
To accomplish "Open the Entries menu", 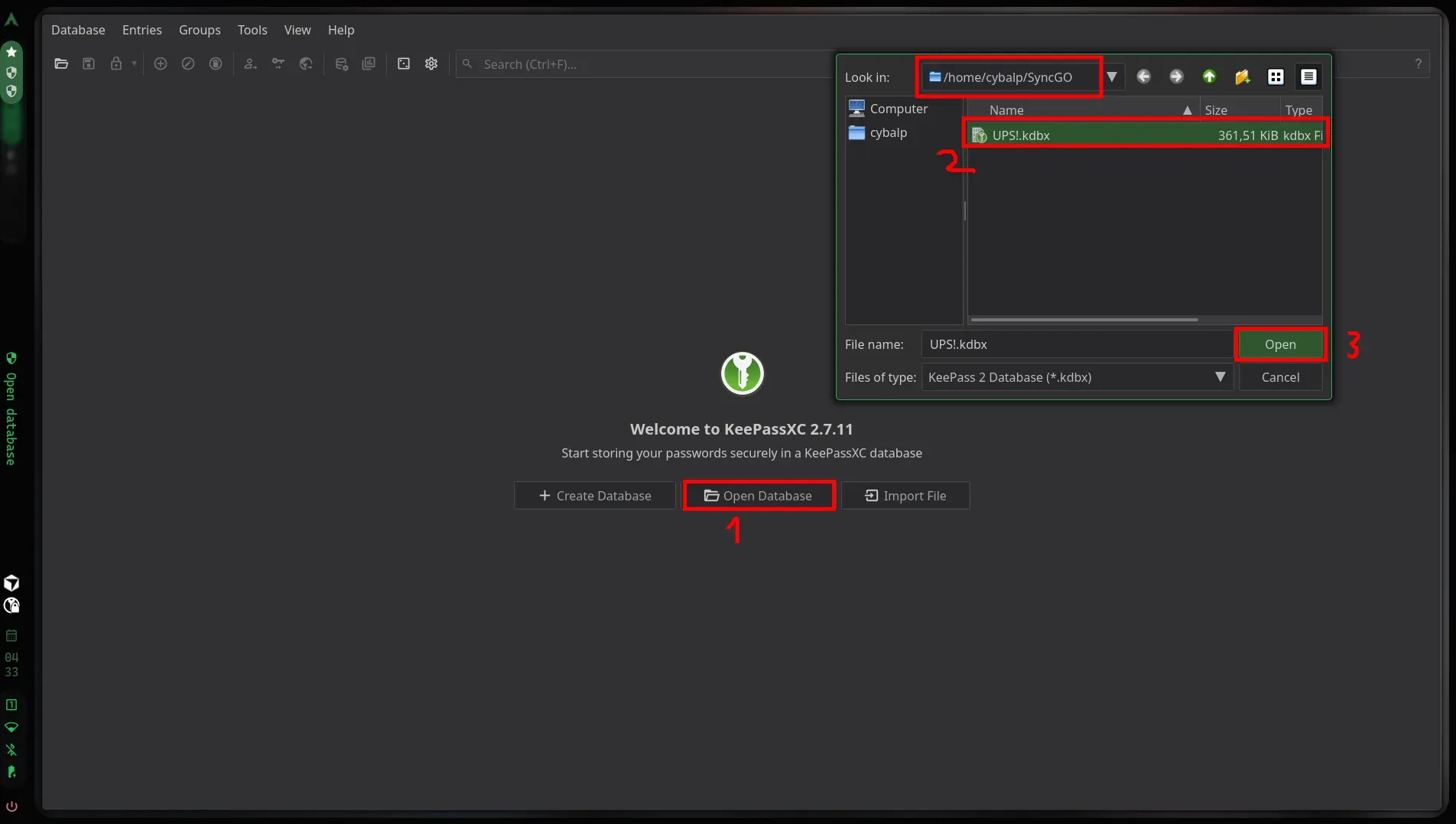I will point(142,30).
